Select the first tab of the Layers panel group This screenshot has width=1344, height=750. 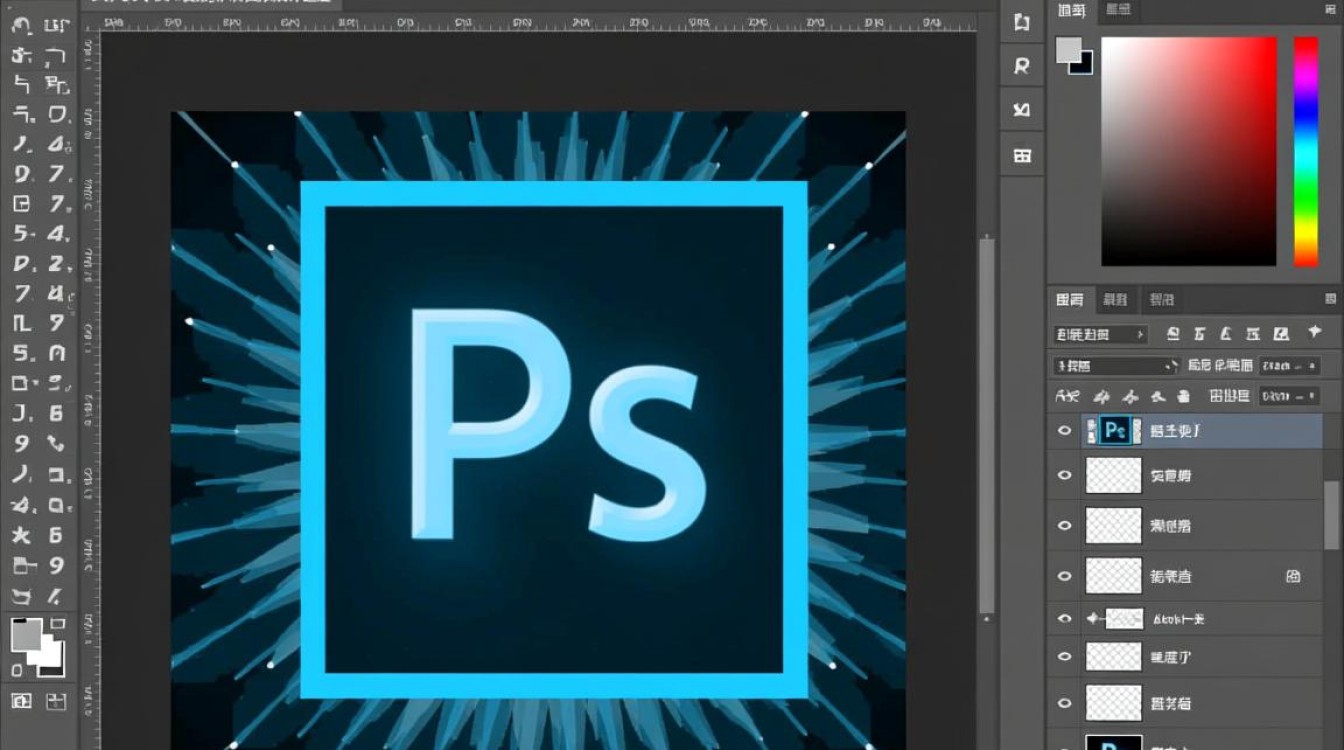point(1070,299)
